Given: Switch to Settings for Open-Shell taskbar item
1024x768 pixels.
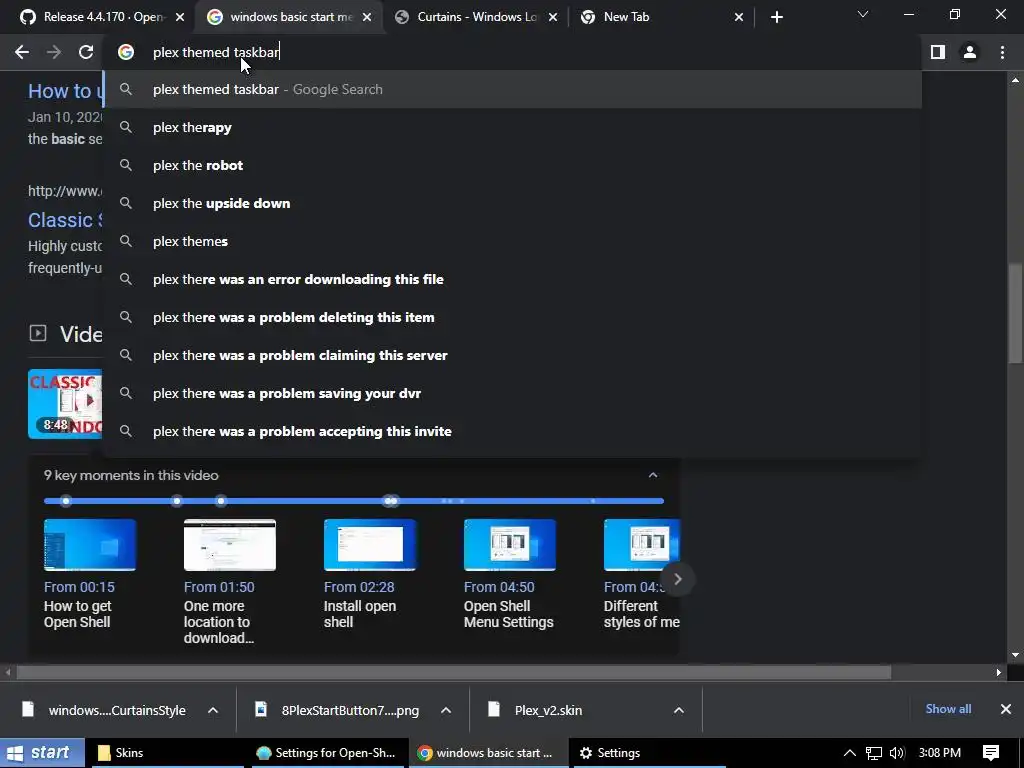Looking at the screenshot, I should pyautogui.click(x=327, y=753).
